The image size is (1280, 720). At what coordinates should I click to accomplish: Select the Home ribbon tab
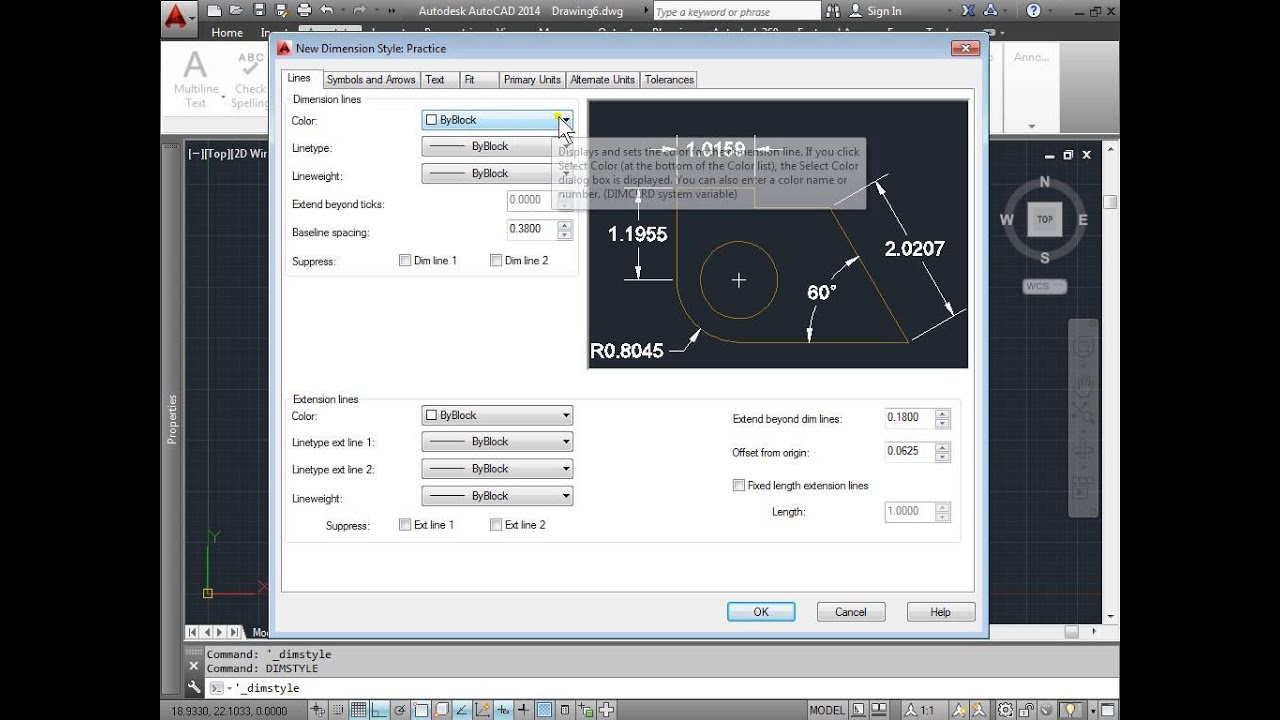227,32
